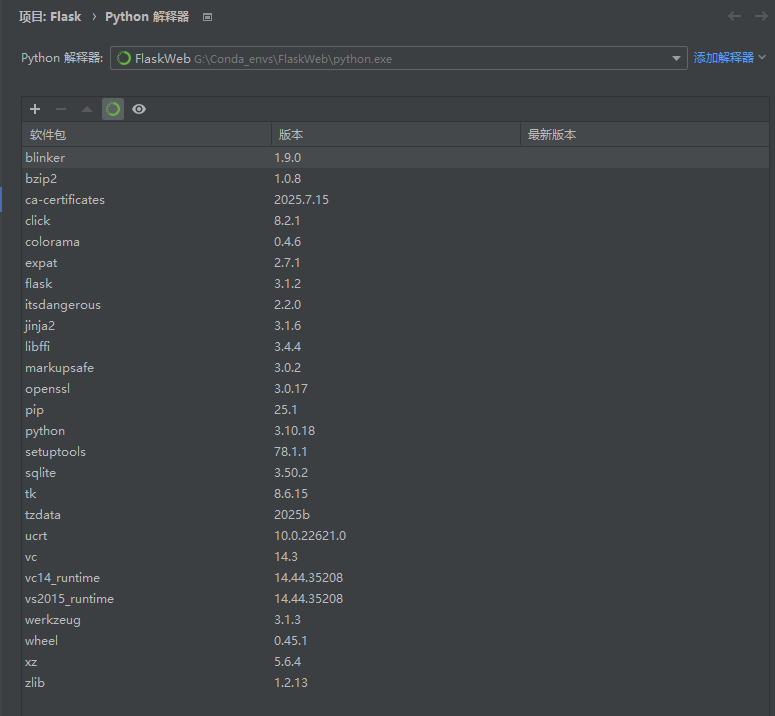Screen dimensions: 775x716
Task: Select the sqlite package row
Action: pos(395,472)
